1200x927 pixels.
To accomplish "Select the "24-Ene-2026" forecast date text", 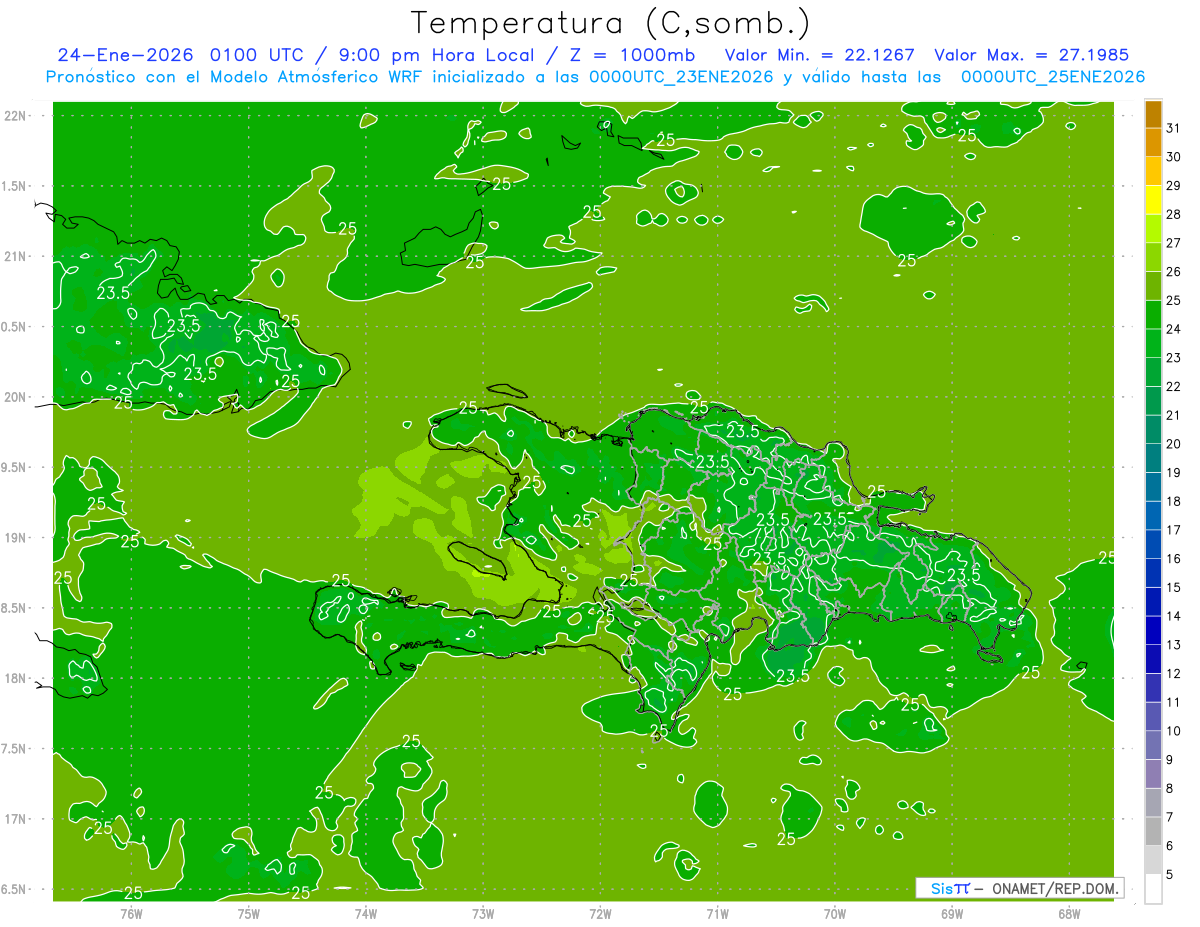I will 125,55.
